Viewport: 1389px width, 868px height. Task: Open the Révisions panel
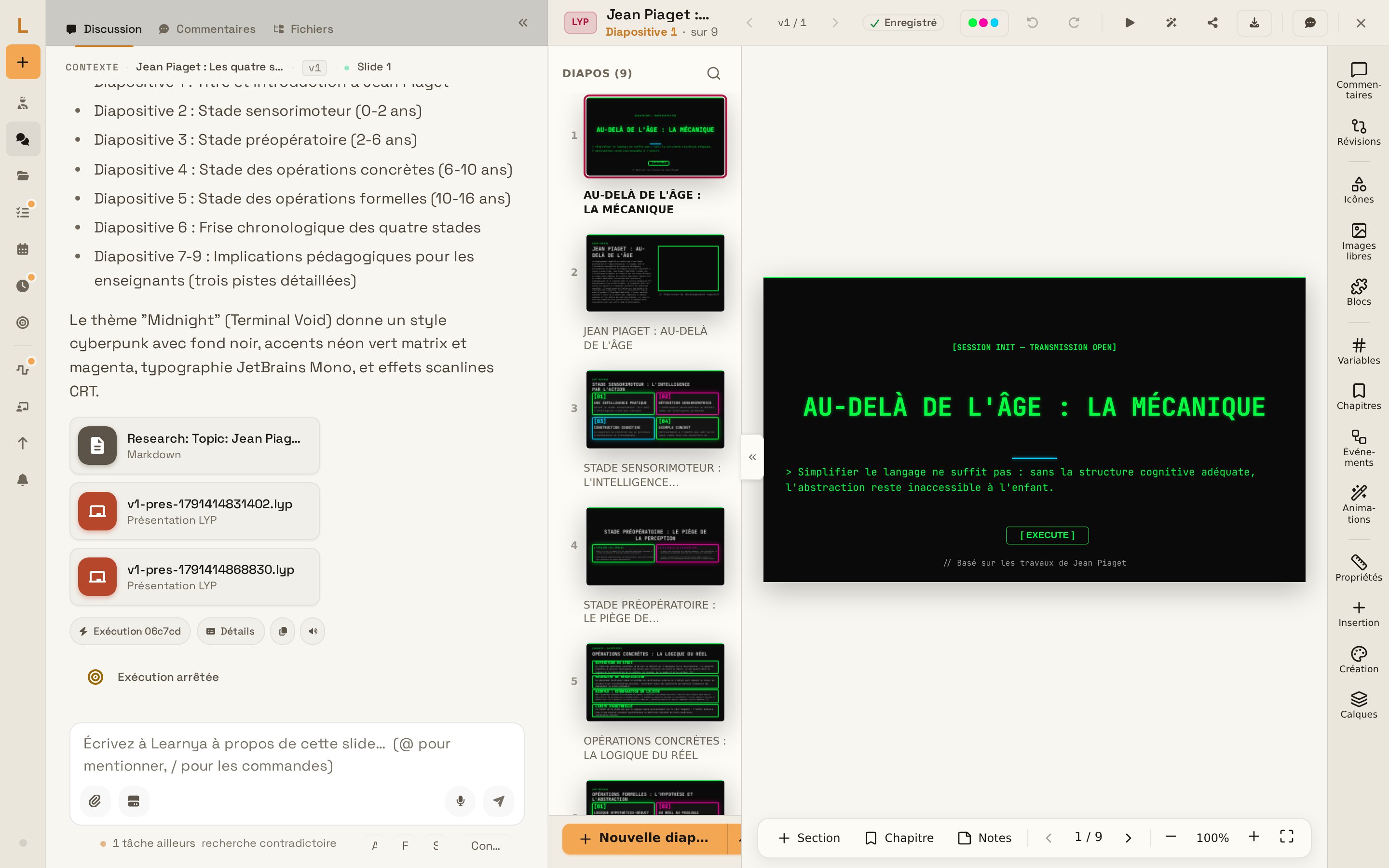1359,132
